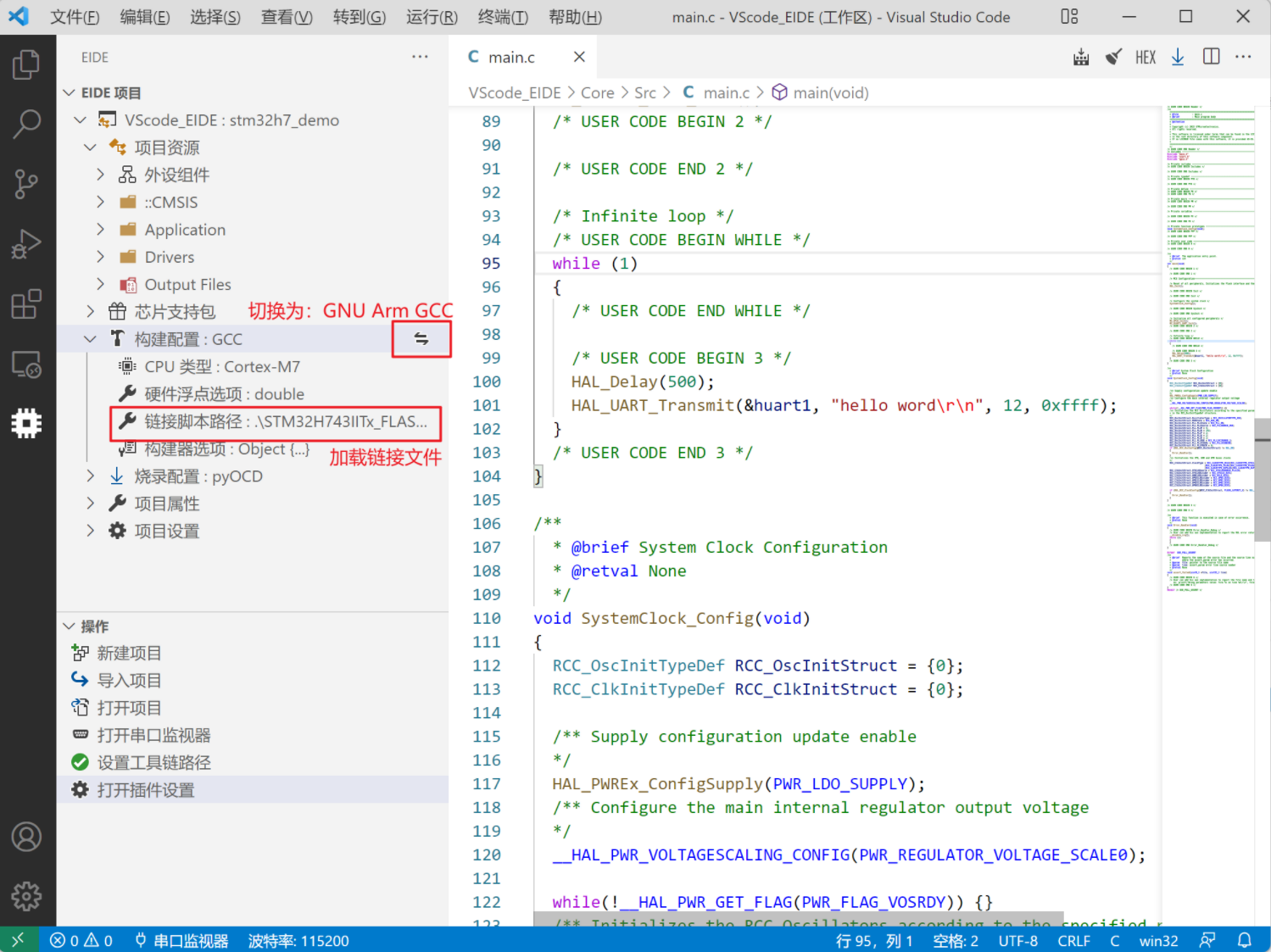
Task: Expand the Output Files folder
Action: [x=100, y=284]
